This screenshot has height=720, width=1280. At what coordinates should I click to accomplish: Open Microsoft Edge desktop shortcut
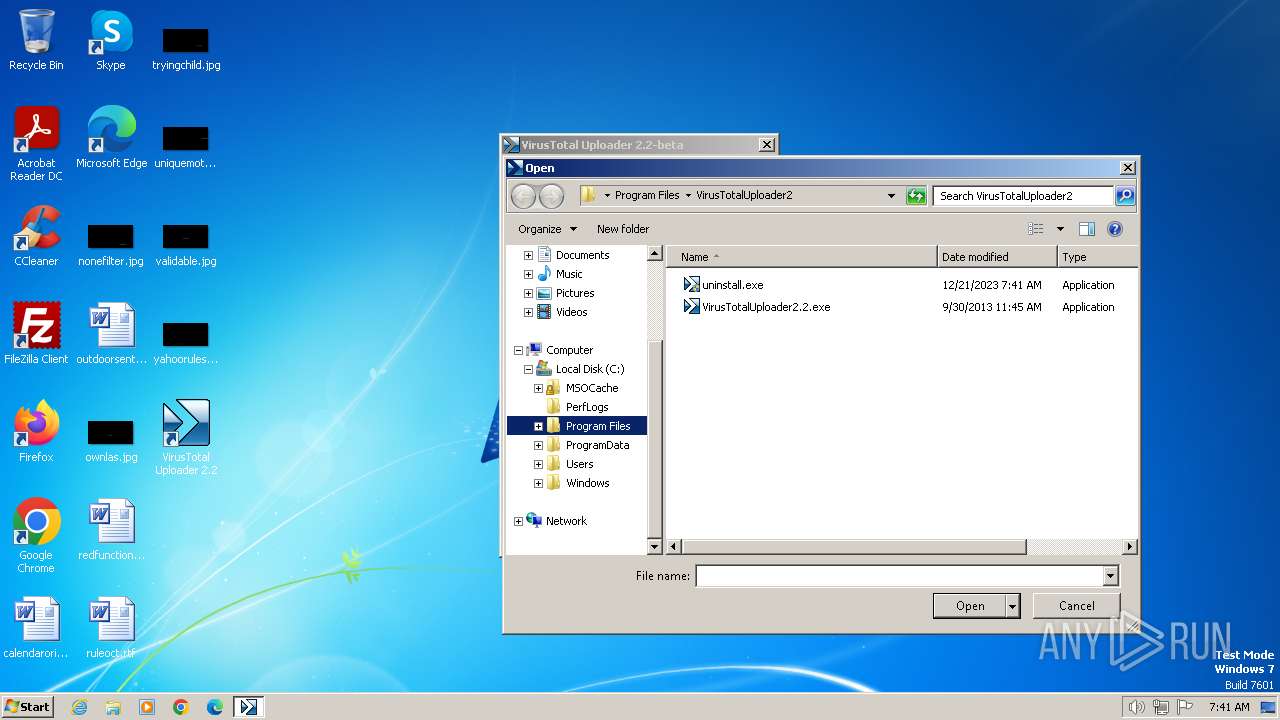point(111,138)
